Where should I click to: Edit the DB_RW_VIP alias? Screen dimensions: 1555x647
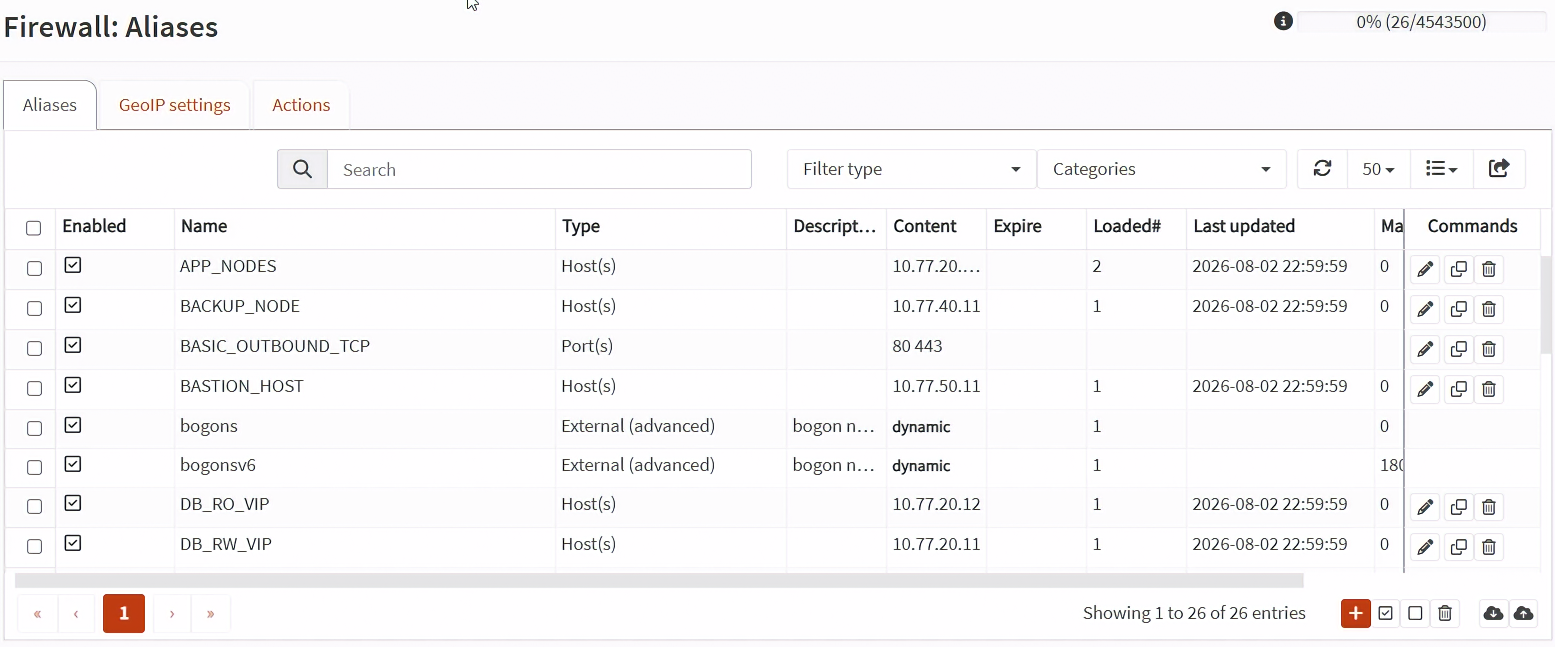[x=1425, y=547]
